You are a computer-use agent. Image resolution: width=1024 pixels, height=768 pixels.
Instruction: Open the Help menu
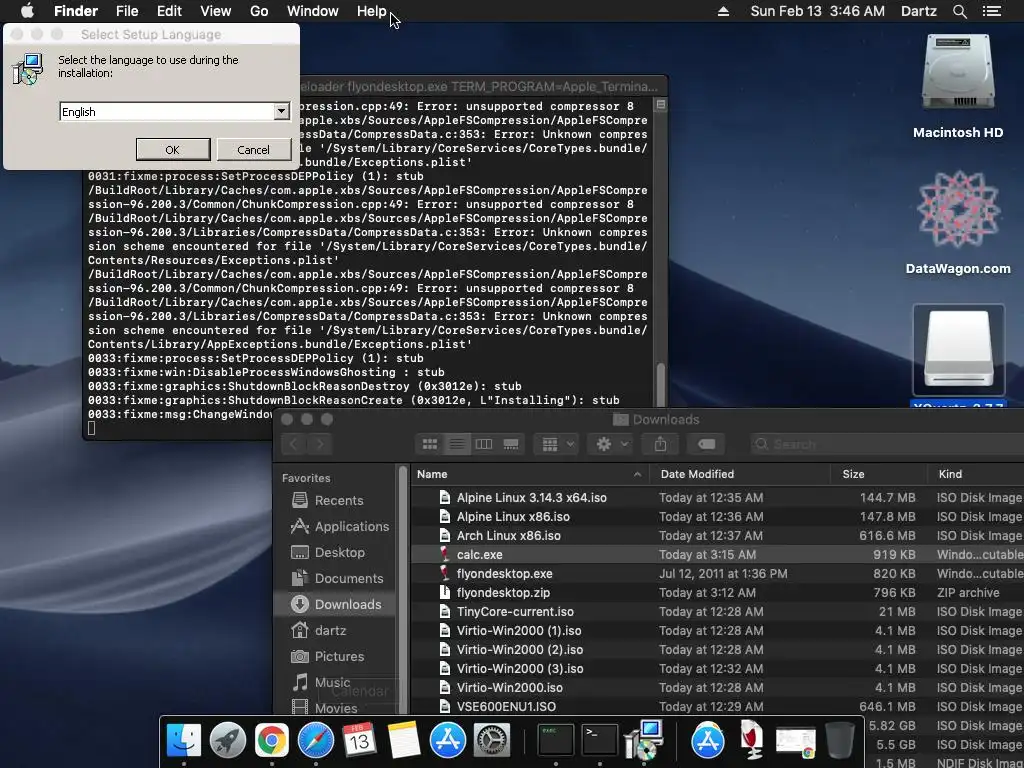point(372,11)
